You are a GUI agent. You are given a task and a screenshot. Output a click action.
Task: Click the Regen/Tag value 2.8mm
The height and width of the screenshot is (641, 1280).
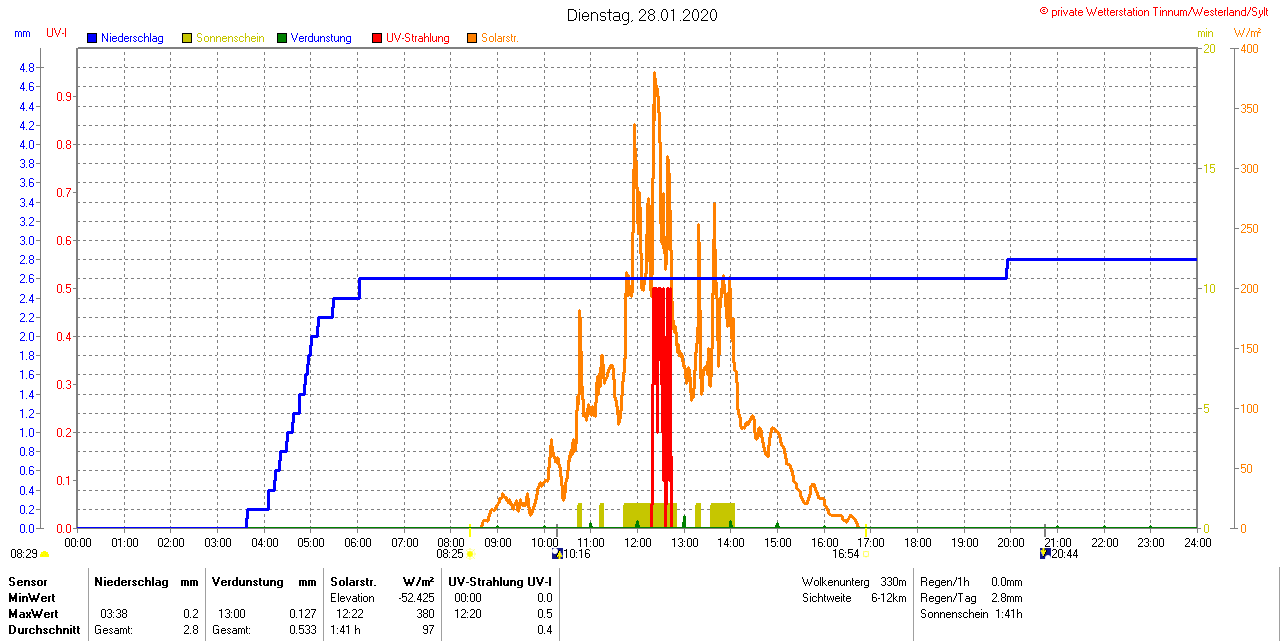[x=1007, y=598]
